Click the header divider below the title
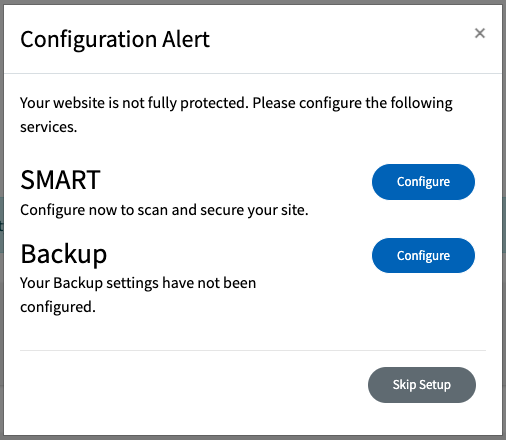The height and width of the screenshot is (440, 506). (253, 73)
